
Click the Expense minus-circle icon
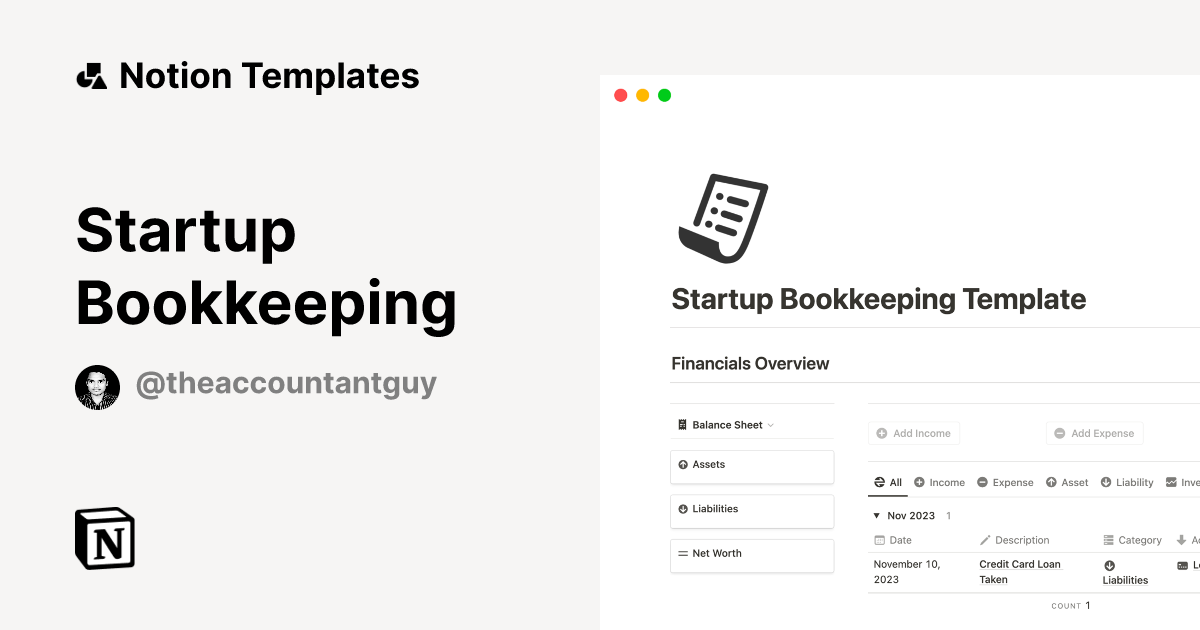point(984,482)
